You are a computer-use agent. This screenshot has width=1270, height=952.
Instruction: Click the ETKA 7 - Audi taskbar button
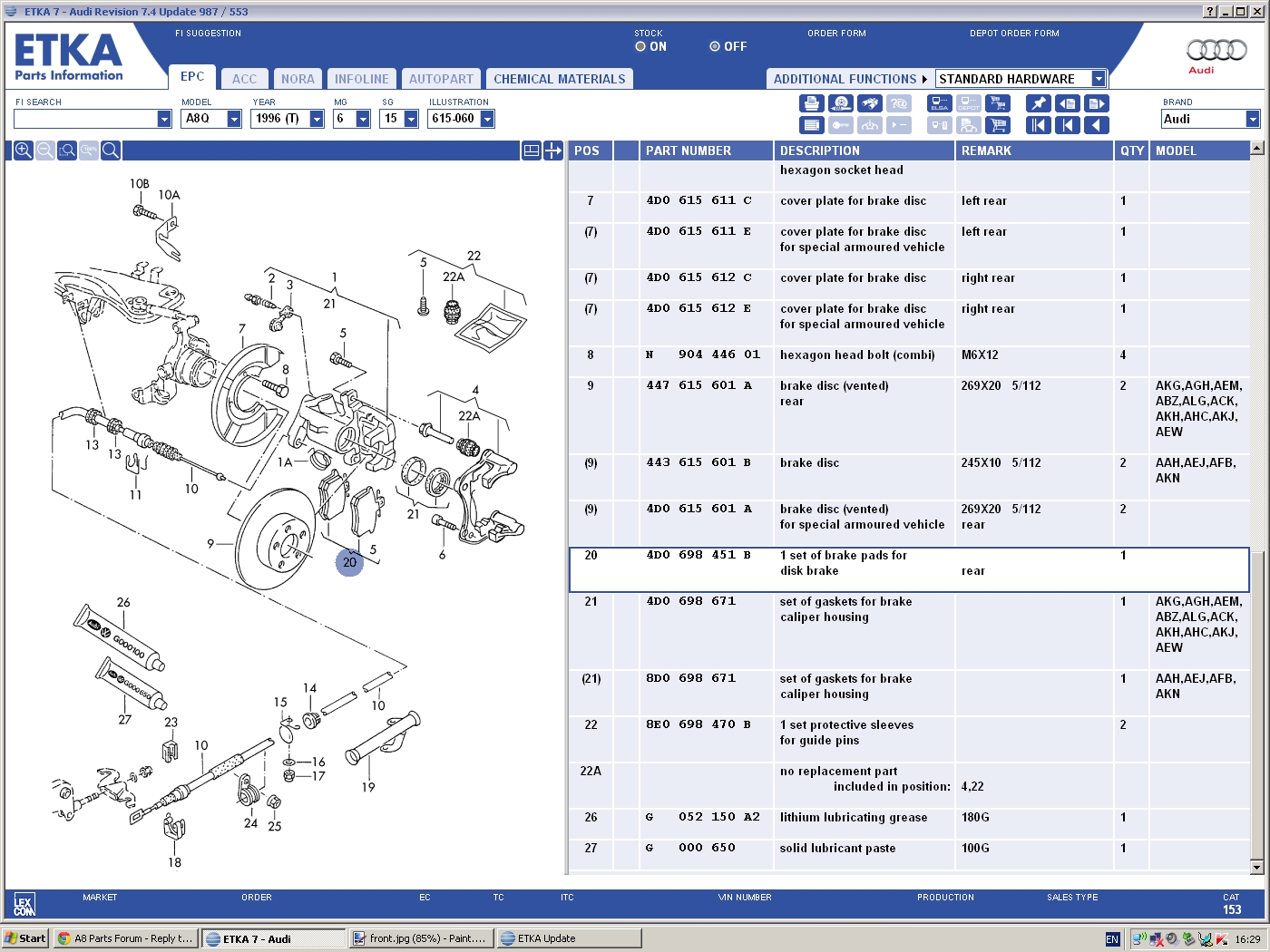click(273, 938)
